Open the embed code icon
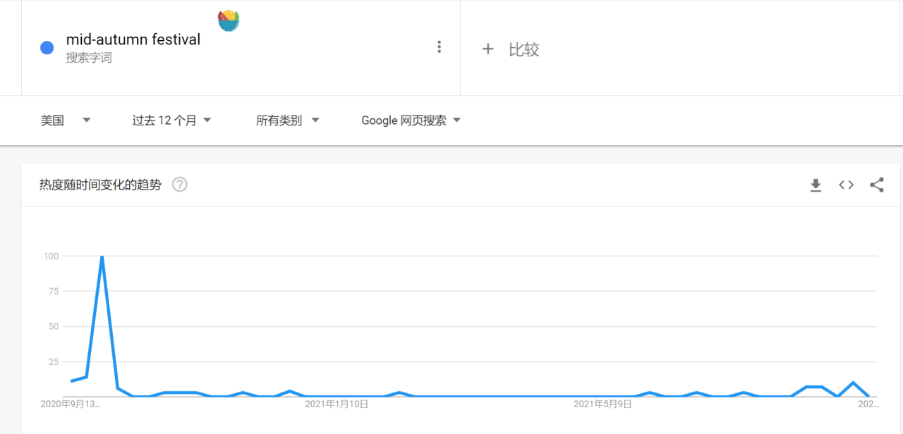Image resolution: width=903 pixels, height=434 pixels. [846, 185]
